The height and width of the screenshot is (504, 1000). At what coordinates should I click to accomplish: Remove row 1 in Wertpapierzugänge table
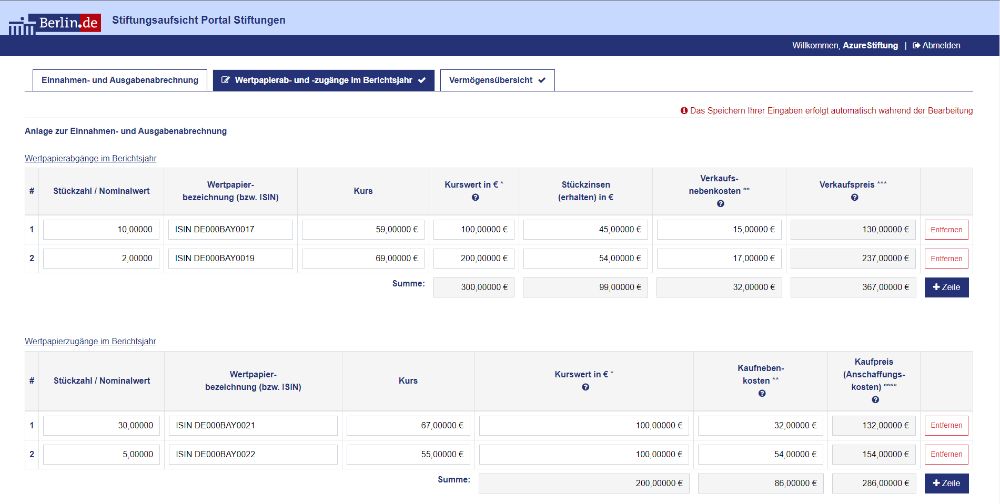tap(946, 425)
